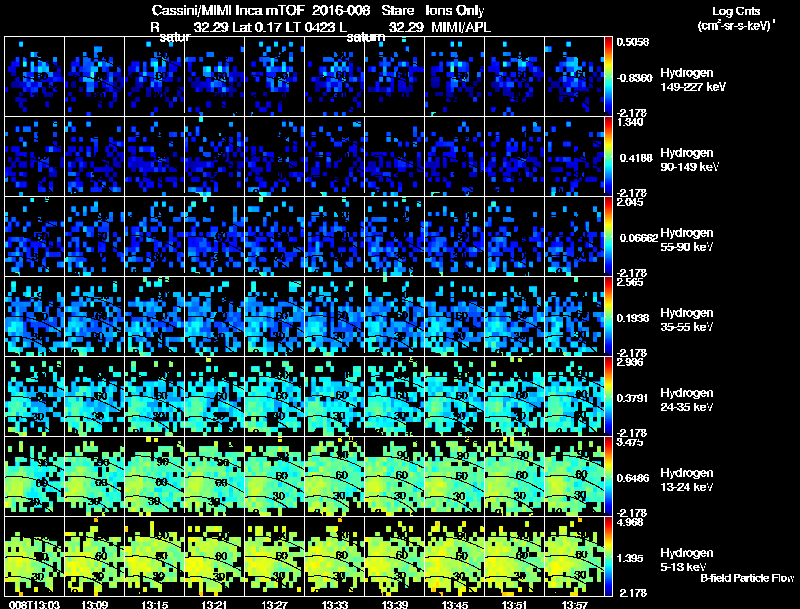Select the 5-13 keV panel at 13:21
Image resolution: width=800 pixels, height=609 pixels.
click(x=215, y=556)
